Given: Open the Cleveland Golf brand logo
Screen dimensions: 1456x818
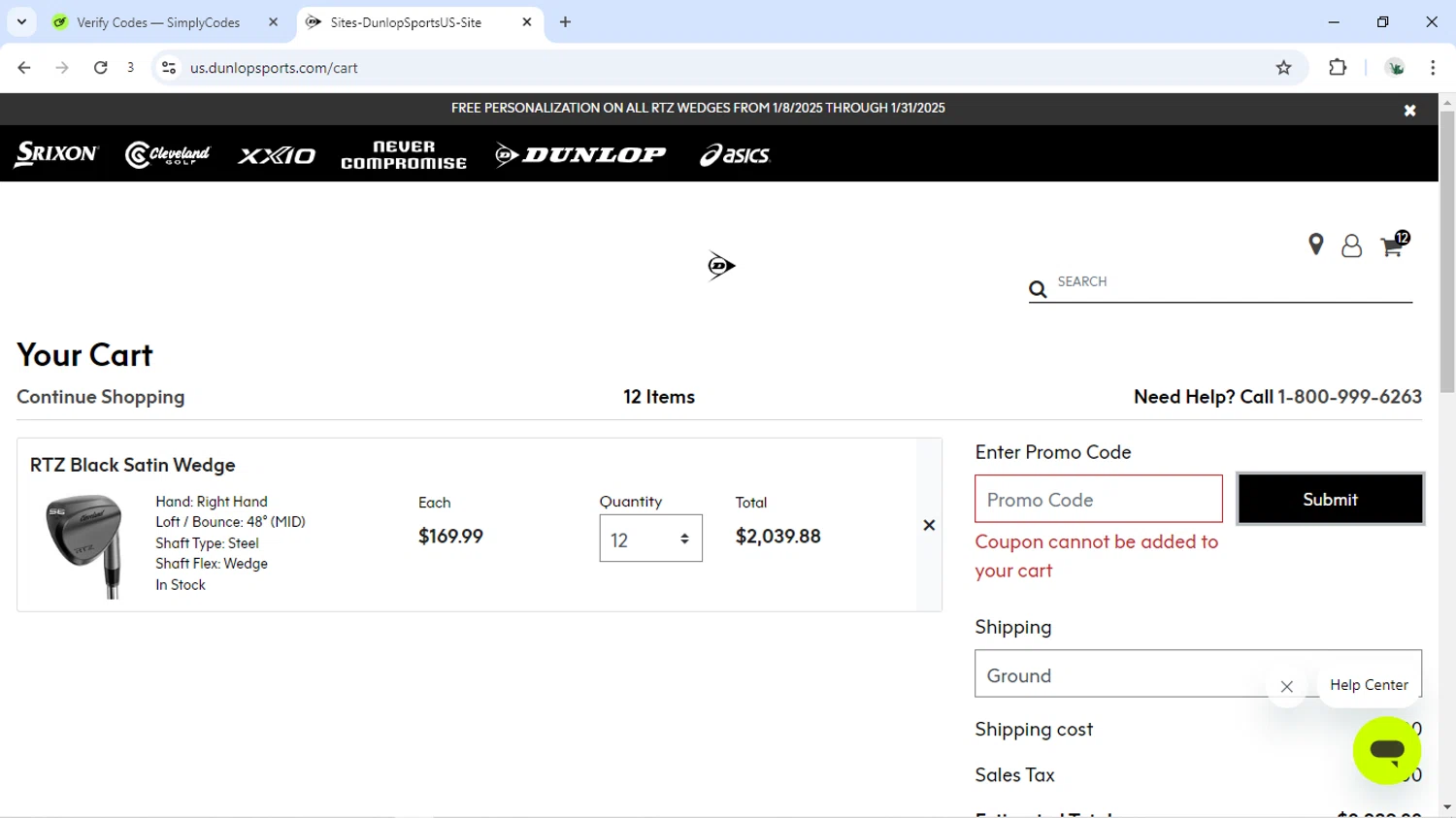Looking at the screenshot, I should (167, 154).
